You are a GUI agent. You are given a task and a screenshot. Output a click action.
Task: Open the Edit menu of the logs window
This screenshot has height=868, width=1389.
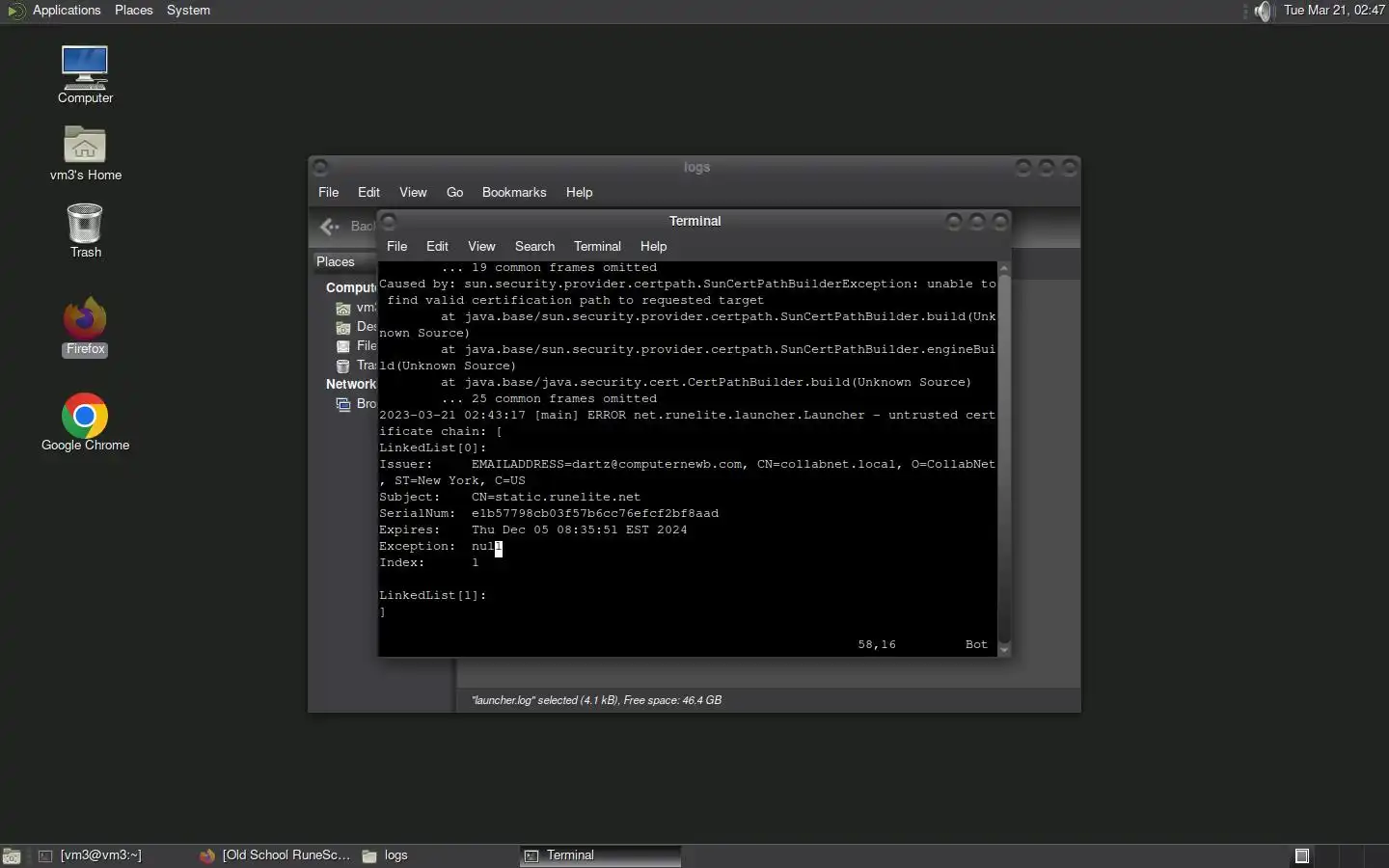tap(368, 192)
